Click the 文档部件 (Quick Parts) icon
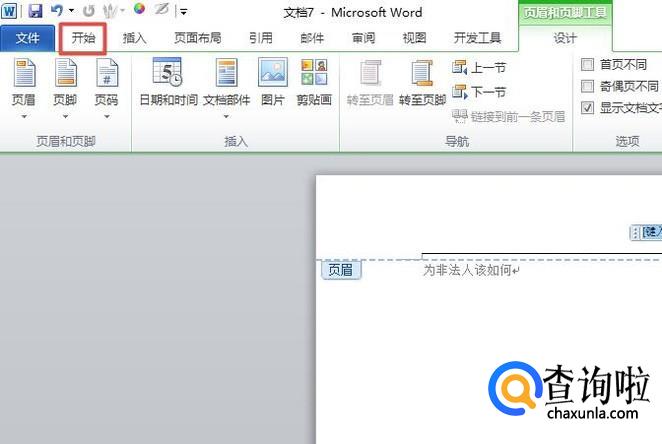Image resolution: width=662 pixels, height=444 pixels. pos(227,73)
